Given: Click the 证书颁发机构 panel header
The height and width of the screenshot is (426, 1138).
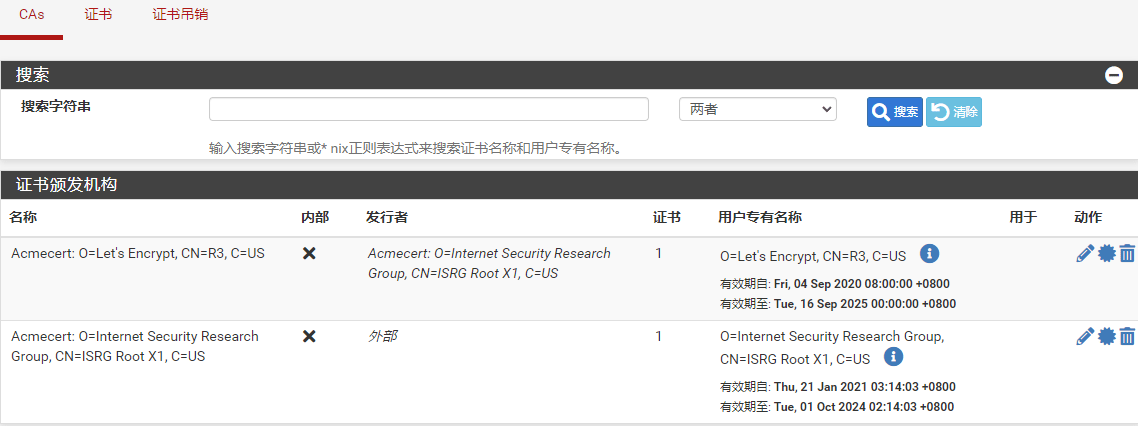Looking at the screenshot, I should point(68,185).
